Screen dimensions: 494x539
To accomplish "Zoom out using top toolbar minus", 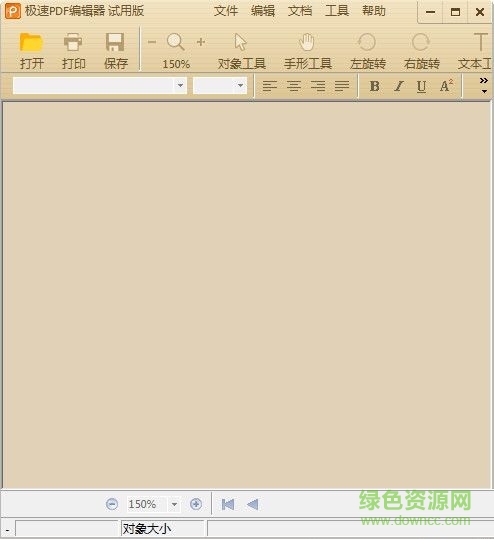I will coord(152,42).
